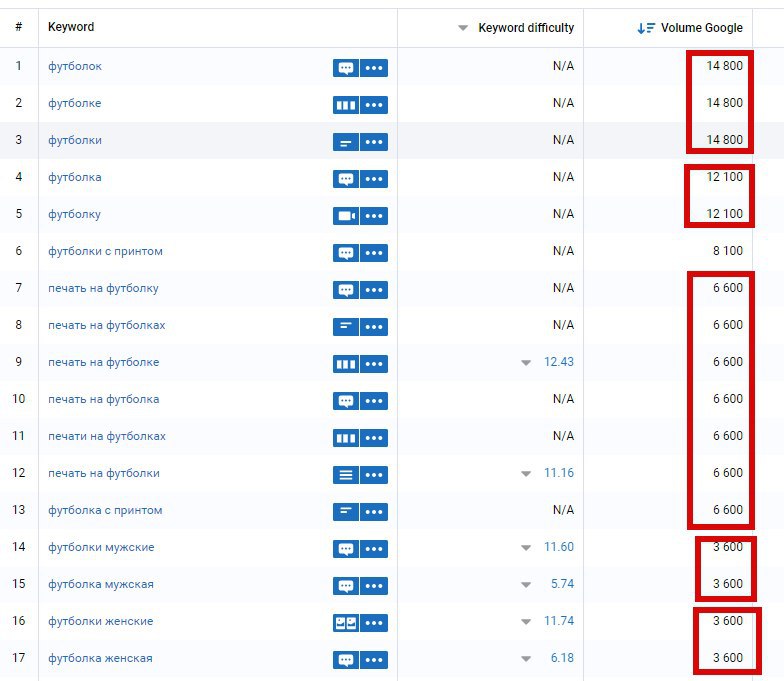Click SERP icon for футболки мужские
The image size is (784, 681).
pyautogui.click(x=346, y=549)
